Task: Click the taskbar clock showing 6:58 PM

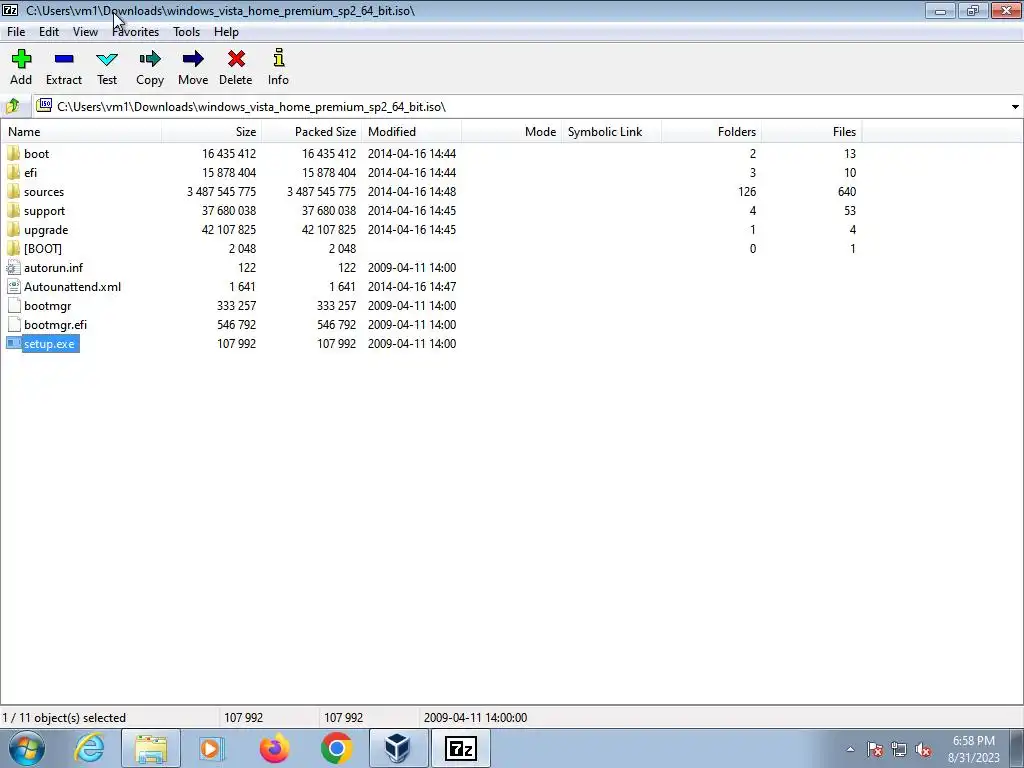Action: click(x=974, y=749)
